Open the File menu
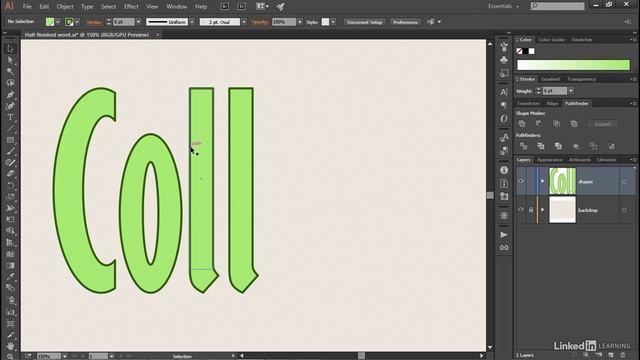This screenshot has width=640, height=360. coord(27,7)
